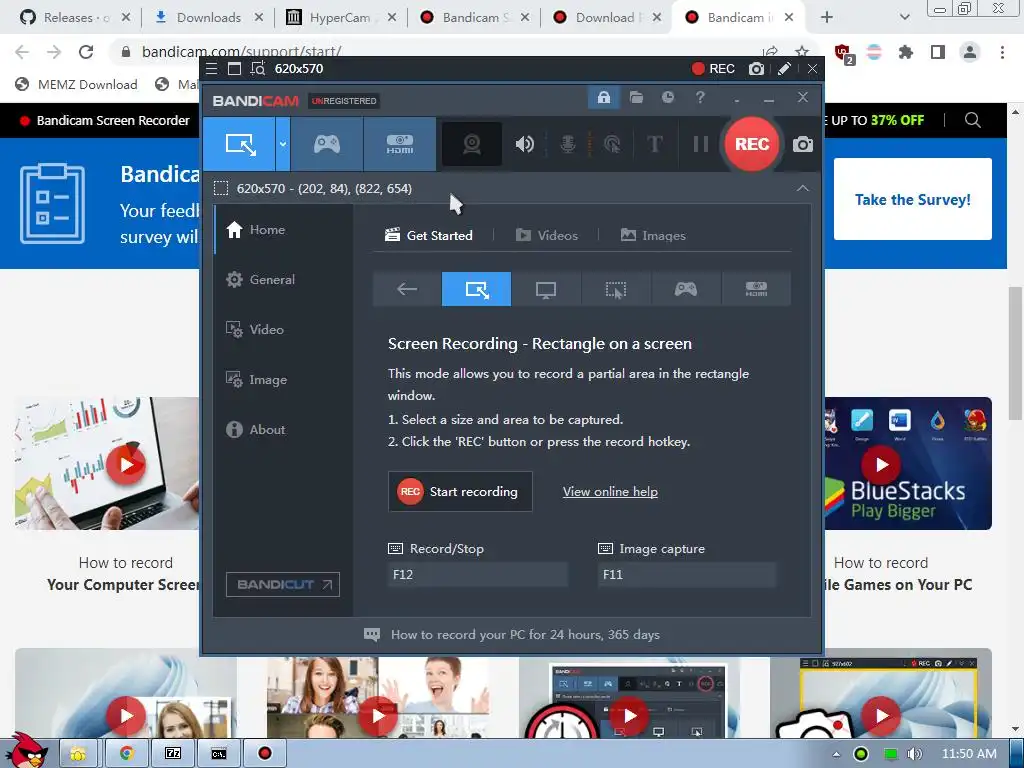
Task: Reload the page in Chrome
Action: 86,52
